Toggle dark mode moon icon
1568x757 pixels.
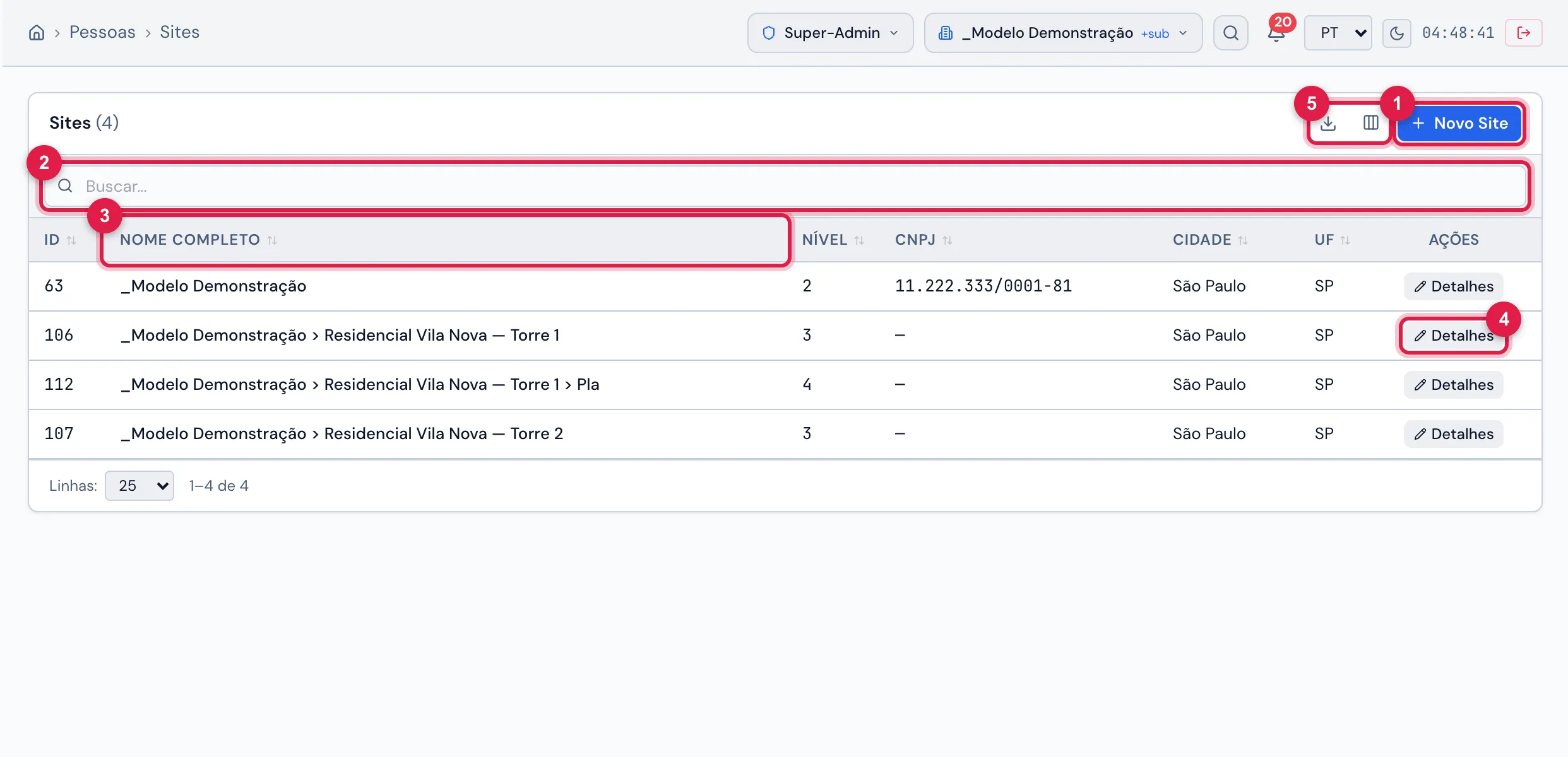(x=1396, y=33)
